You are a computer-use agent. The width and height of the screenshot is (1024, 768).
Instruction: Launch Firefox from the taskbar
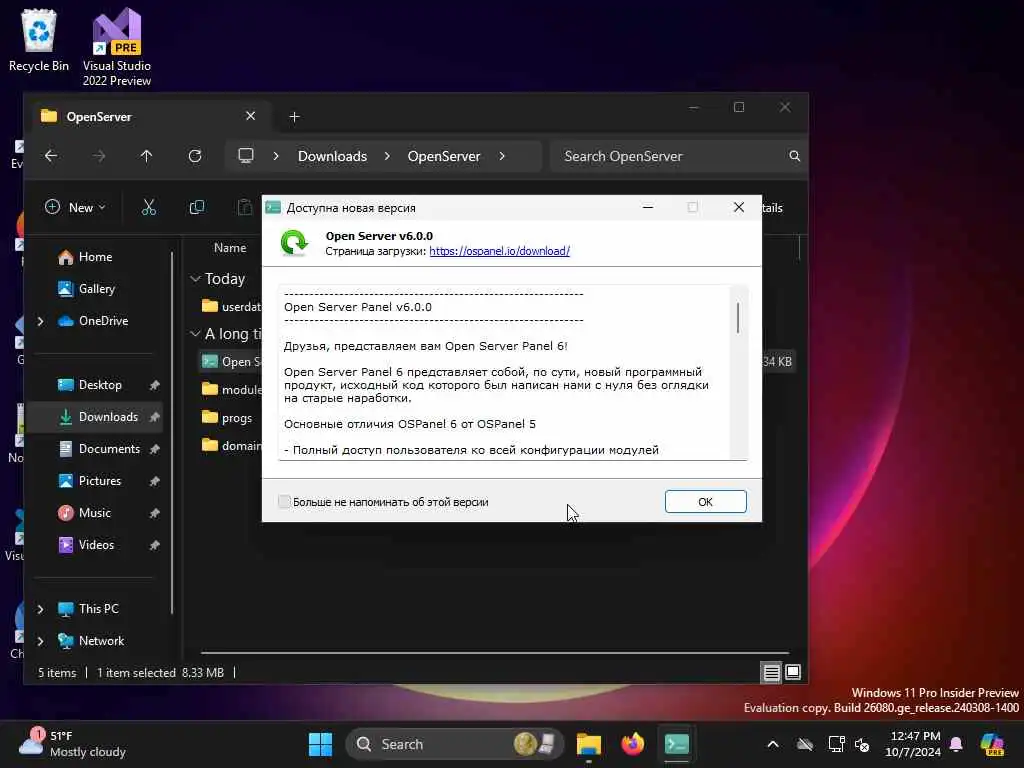click(x=632, y=744)
